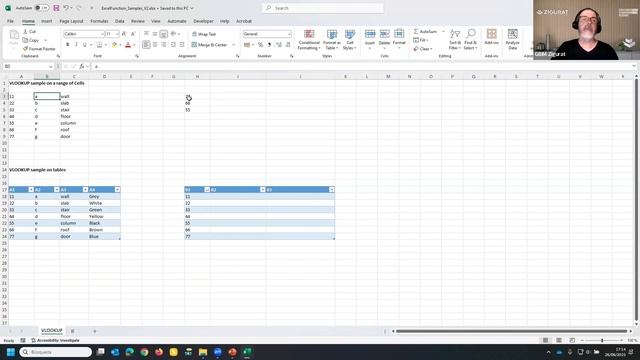This screenshot has width=640, height=360.
Task: Toggle Align Left
Action: 146,44
